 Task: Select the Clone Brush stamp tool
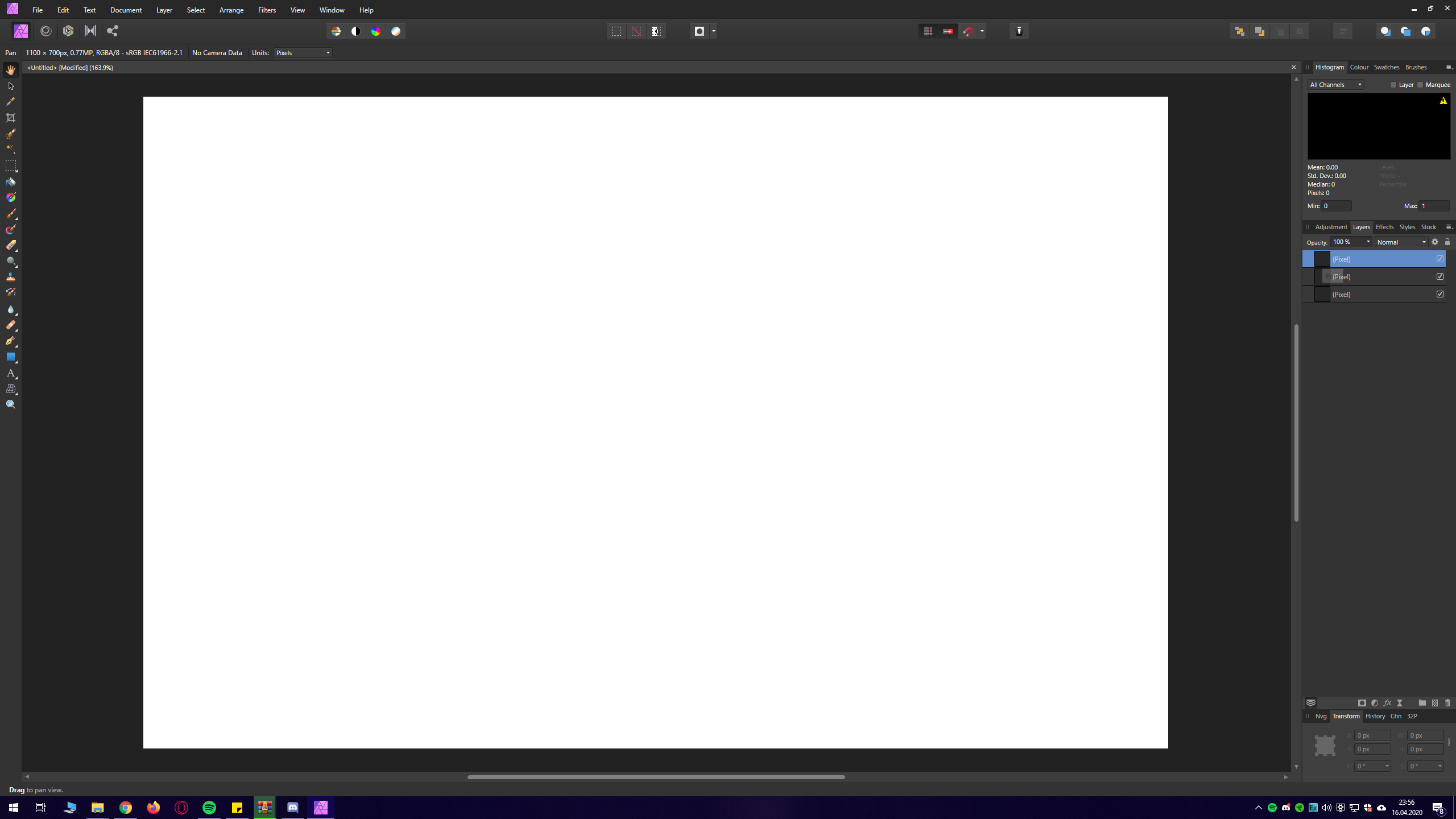11,277
